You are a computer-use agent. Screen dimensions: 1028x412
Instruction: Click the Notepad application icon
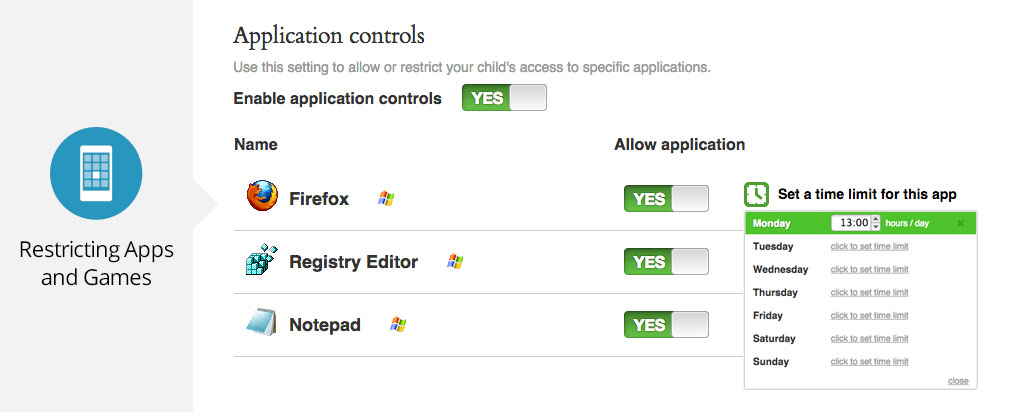262,322
